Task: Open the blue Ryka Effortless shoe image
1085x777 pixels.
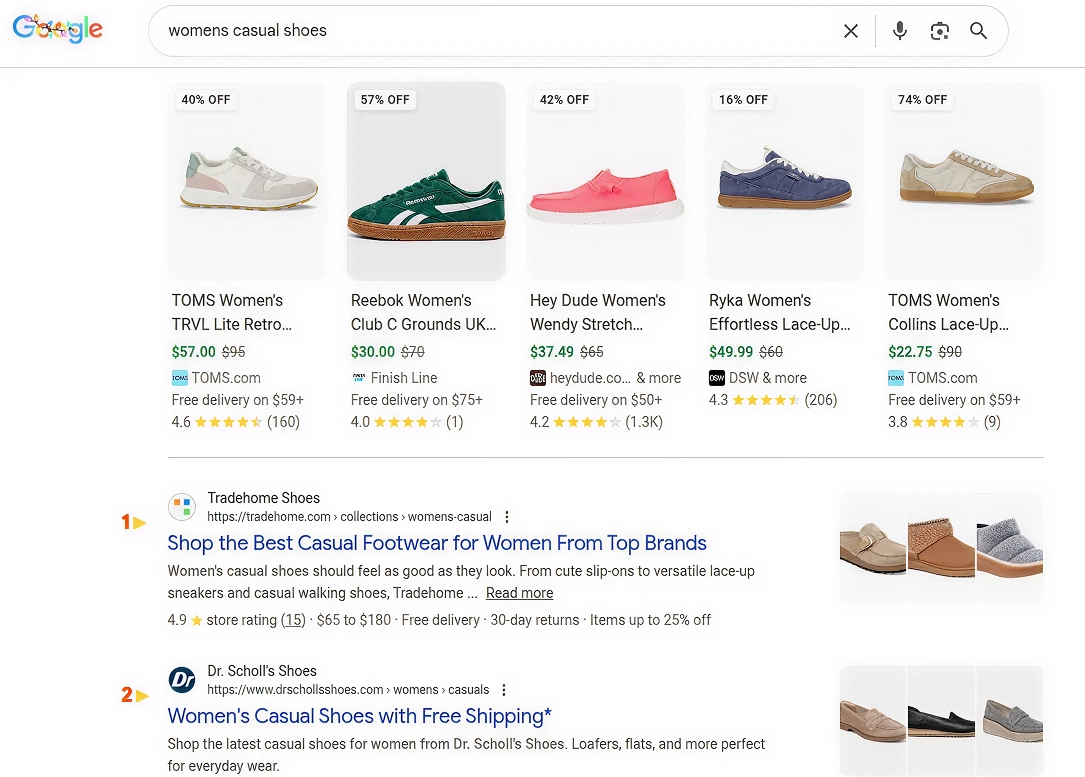Action: (x=785, y=181)
